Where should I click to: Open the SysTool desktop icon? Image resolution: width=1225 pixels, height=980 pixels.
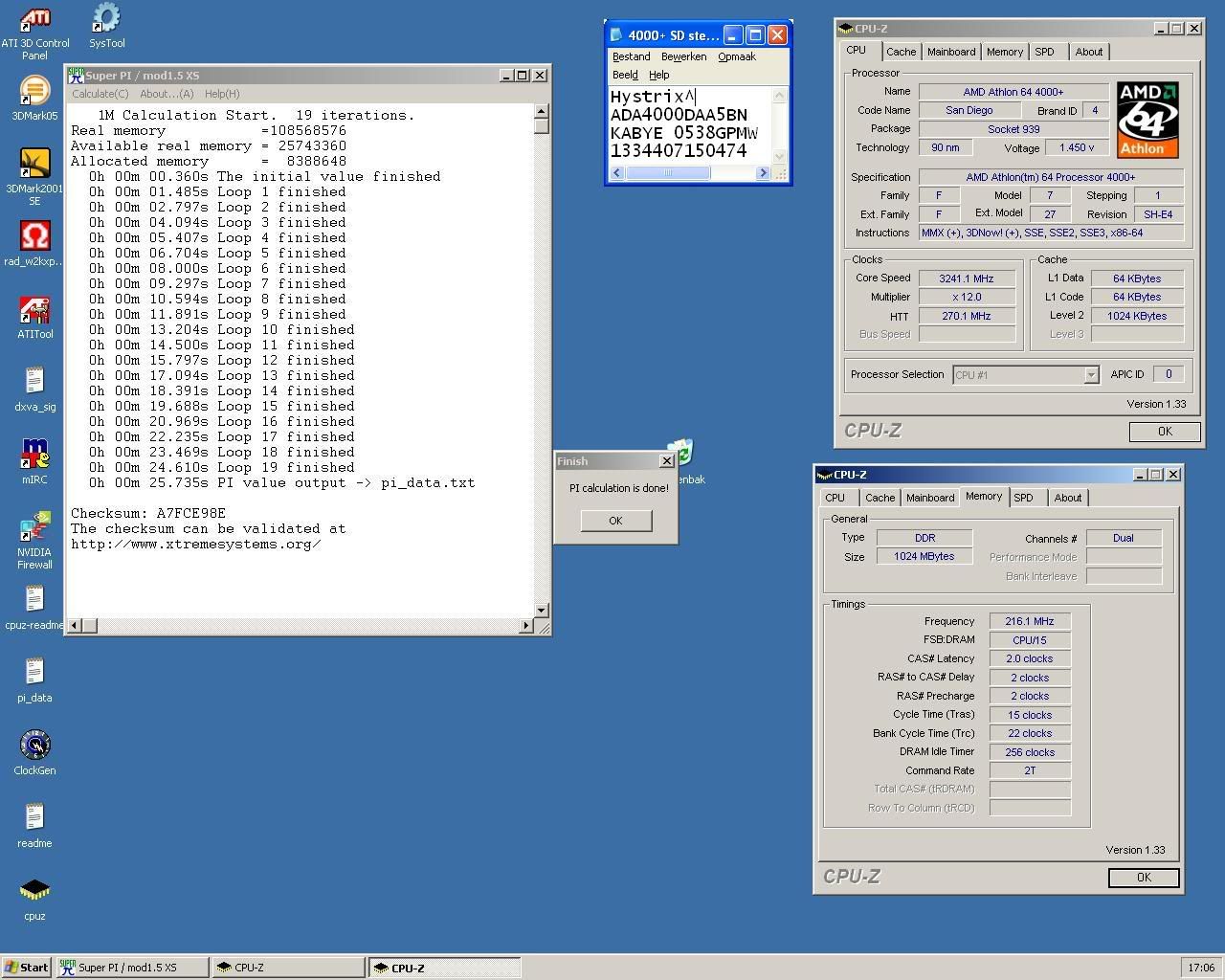pyautogui.click(x=106, y=19)
